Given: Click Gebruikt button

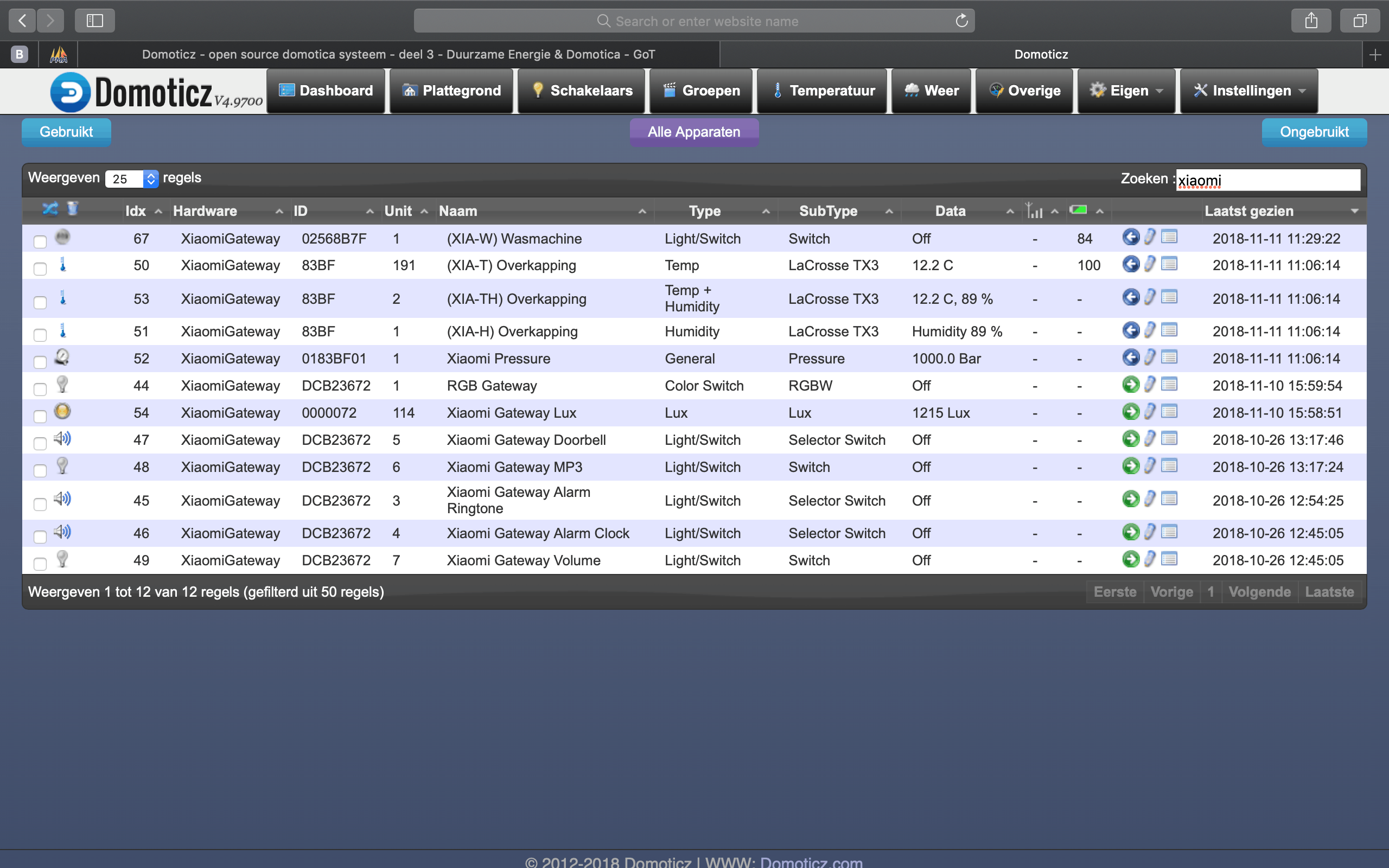Looking at the screenshot, I should click(66, 131).
